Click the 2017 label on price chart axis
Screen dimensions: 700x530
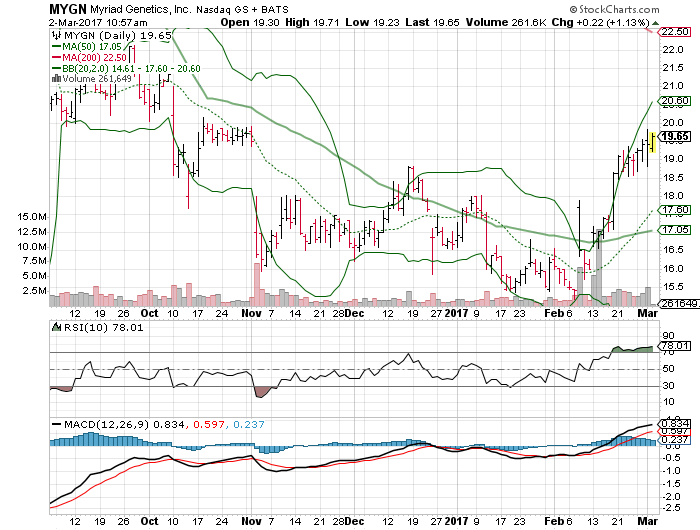tap(457, 313)
